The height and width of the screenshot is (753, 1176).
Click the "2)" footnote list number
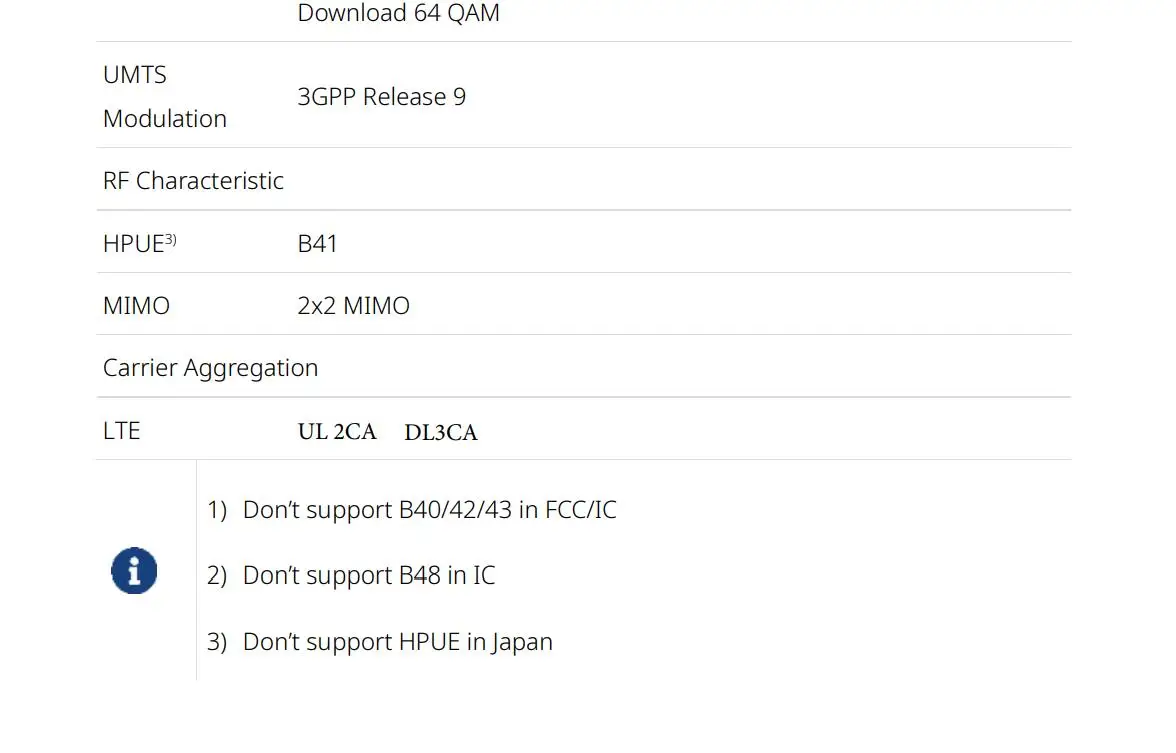[217, 576]
